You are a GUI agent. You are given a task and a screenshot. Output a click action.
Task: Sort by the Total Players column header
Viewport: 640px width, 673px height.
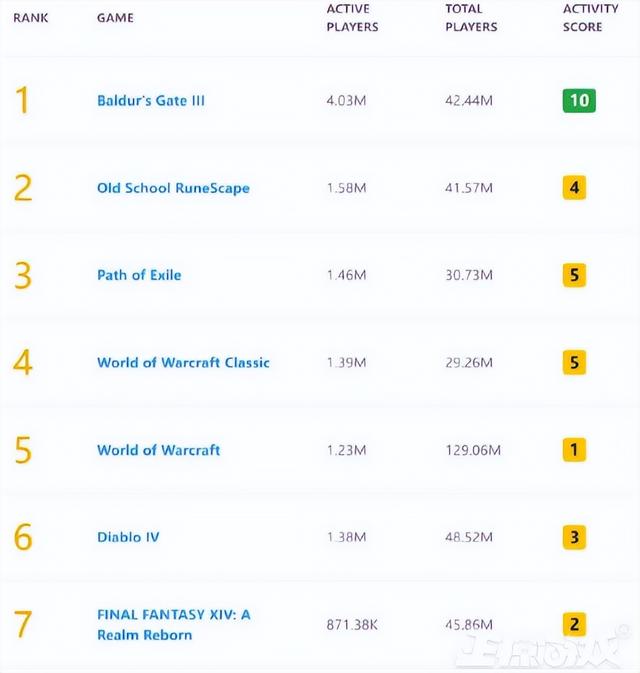pos(471,18)
